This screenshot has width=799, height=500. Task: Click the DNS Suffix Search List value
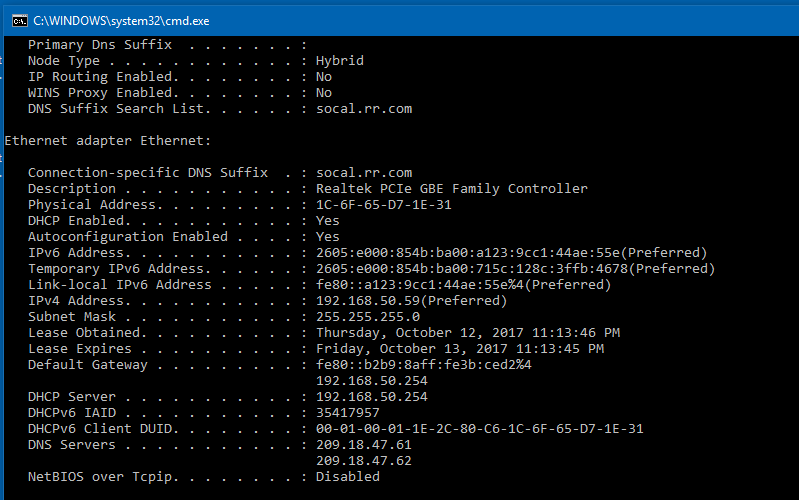pos(363,109)
